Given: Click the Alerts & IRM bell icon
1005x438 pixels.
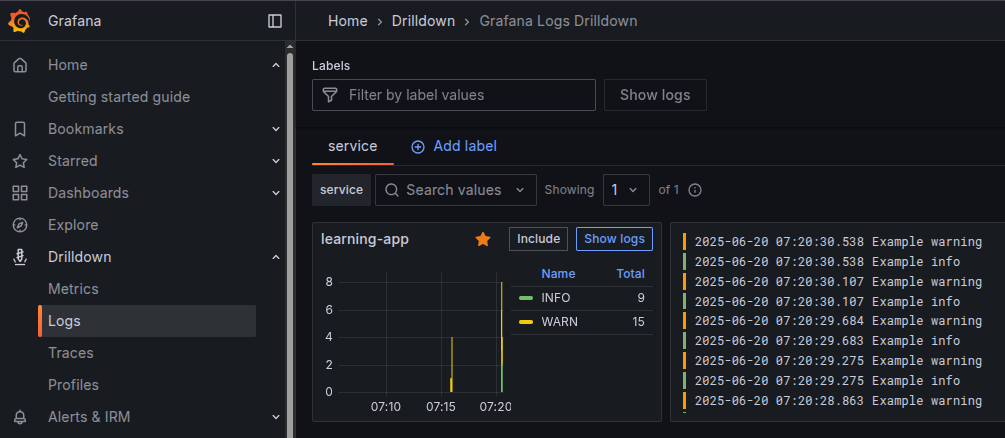Looking at the screenshot, I should coord(21,417).
